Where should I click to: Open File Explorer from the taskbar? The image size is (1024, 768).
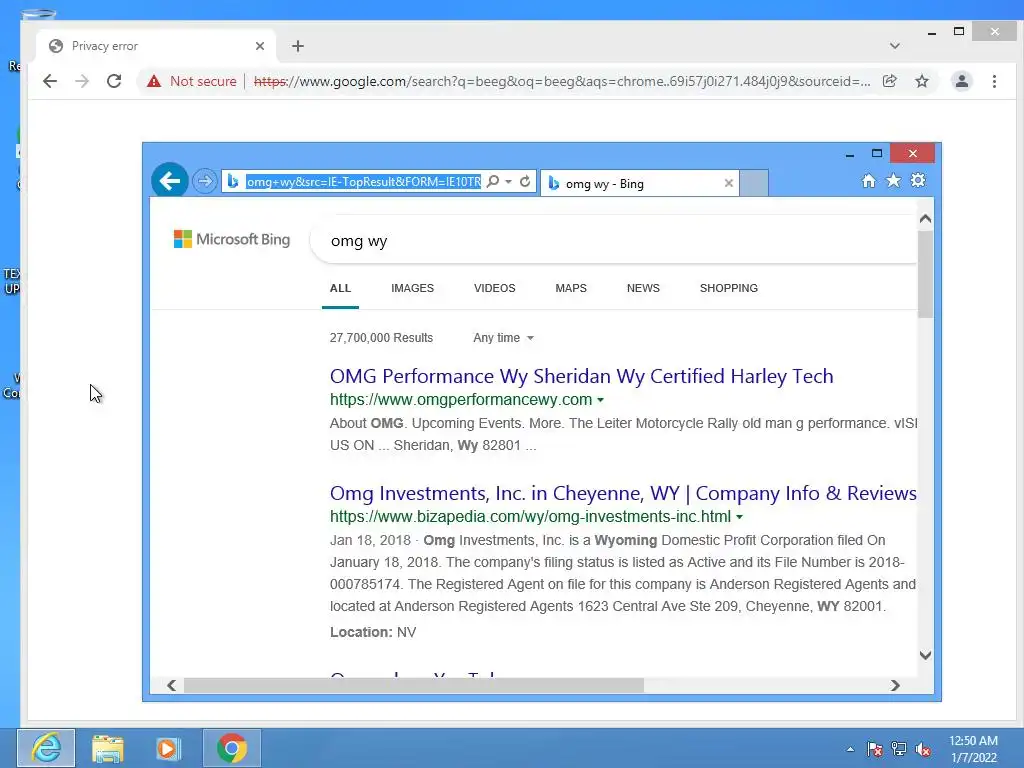(108, 748)
